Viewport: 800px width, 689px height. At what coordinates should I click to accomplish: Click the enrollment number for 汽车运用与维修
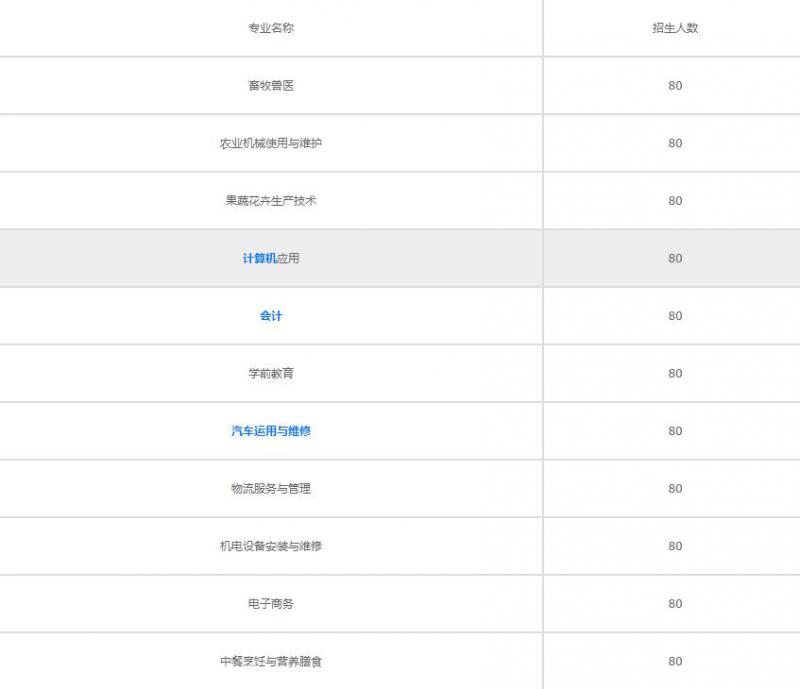point(673,431)
